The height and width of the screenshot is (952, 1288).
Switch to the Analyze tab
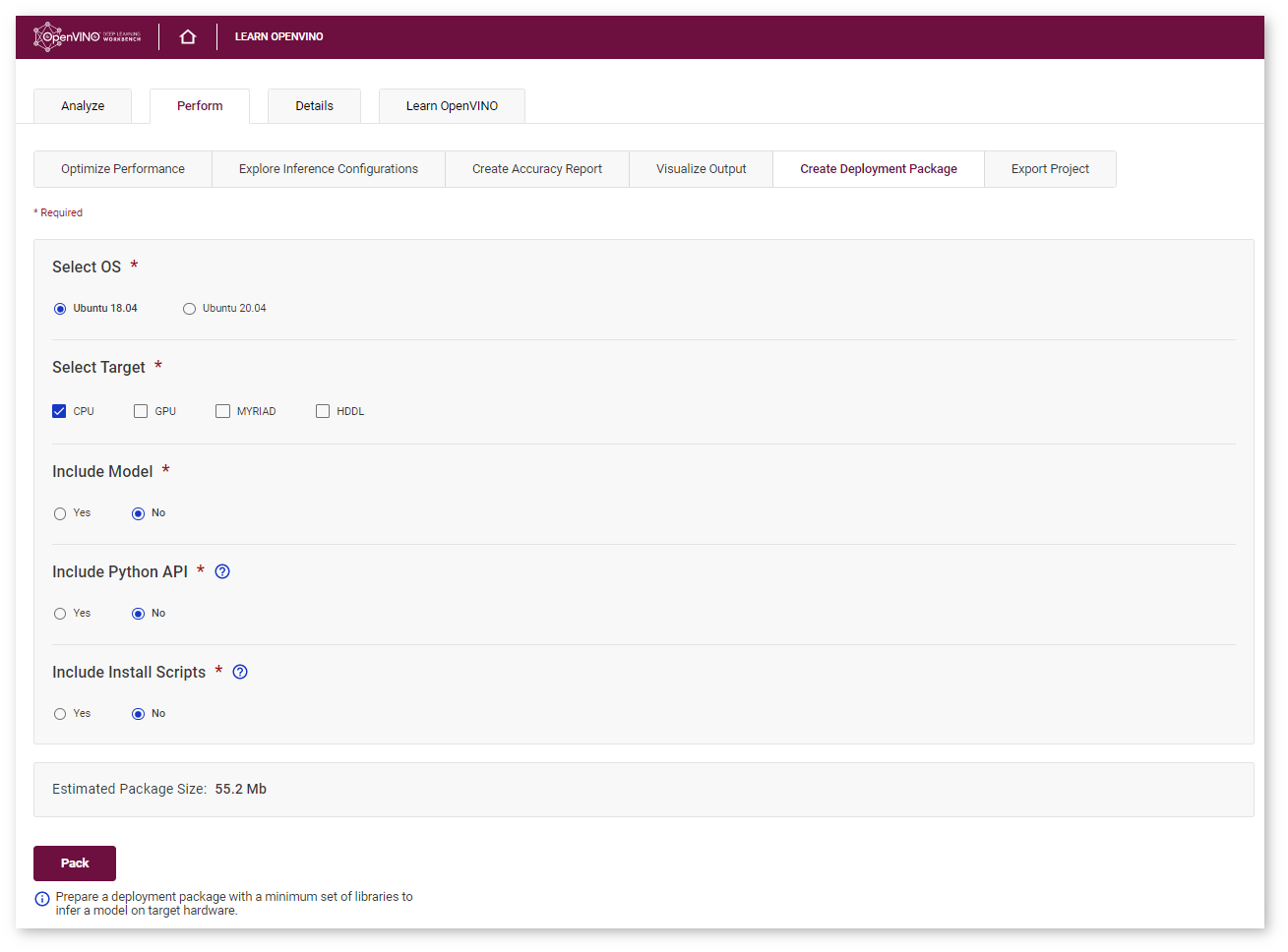click(x=83, y=106)
